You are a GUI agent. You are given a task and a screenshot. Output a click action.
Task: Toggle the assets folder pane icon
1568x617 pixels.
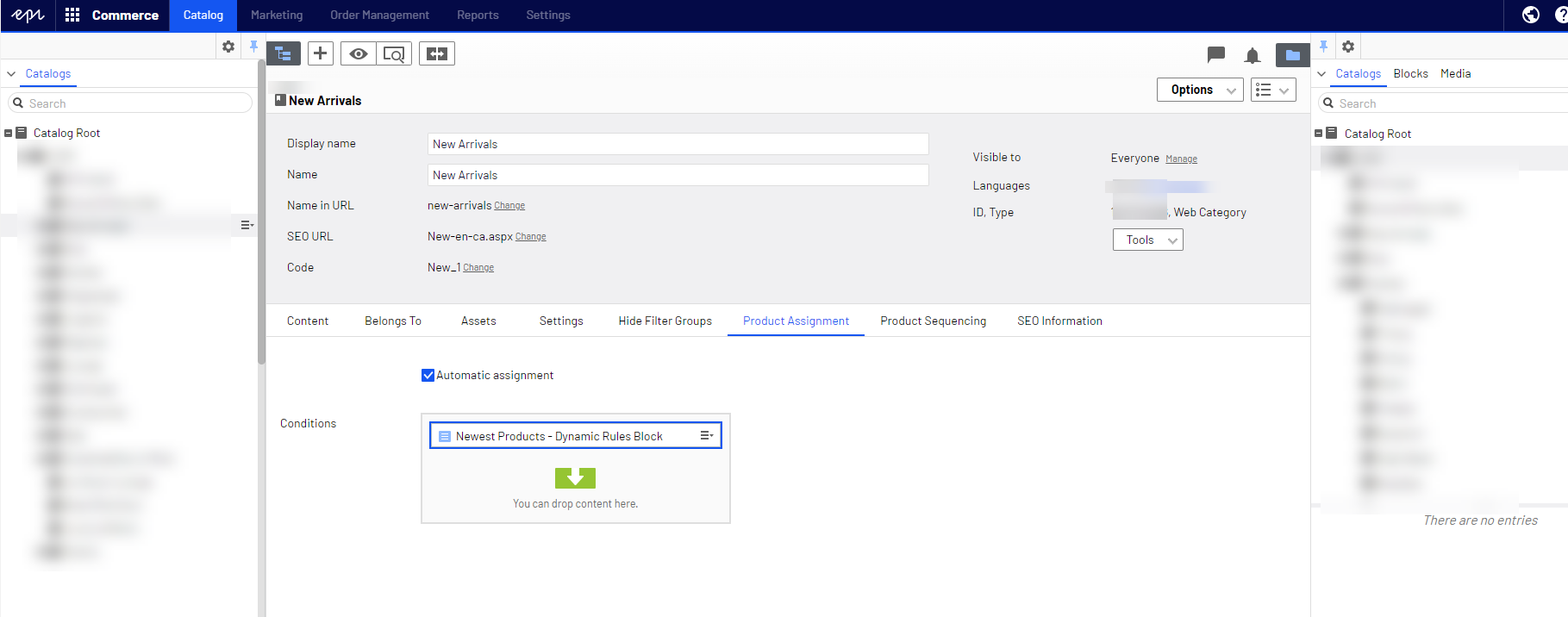tap(1292, 55)
